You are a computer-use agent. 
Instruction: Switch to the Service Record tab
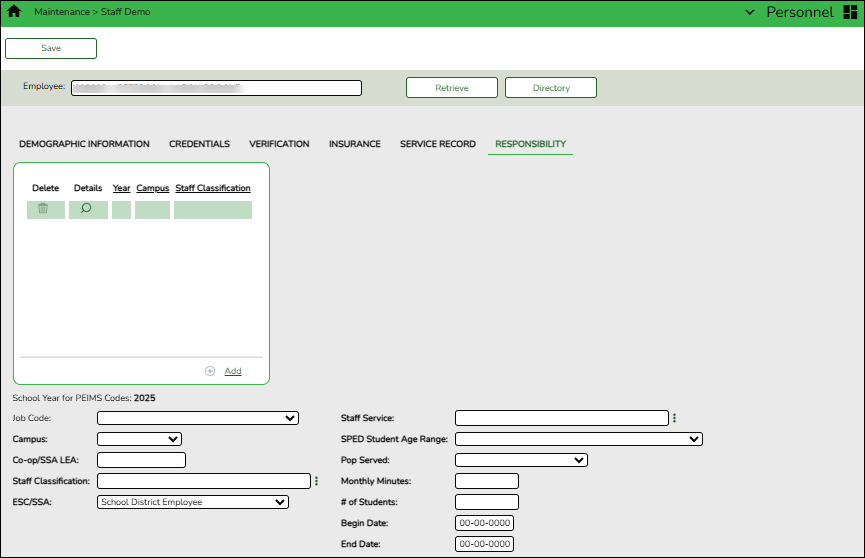[x=437, y=144]
